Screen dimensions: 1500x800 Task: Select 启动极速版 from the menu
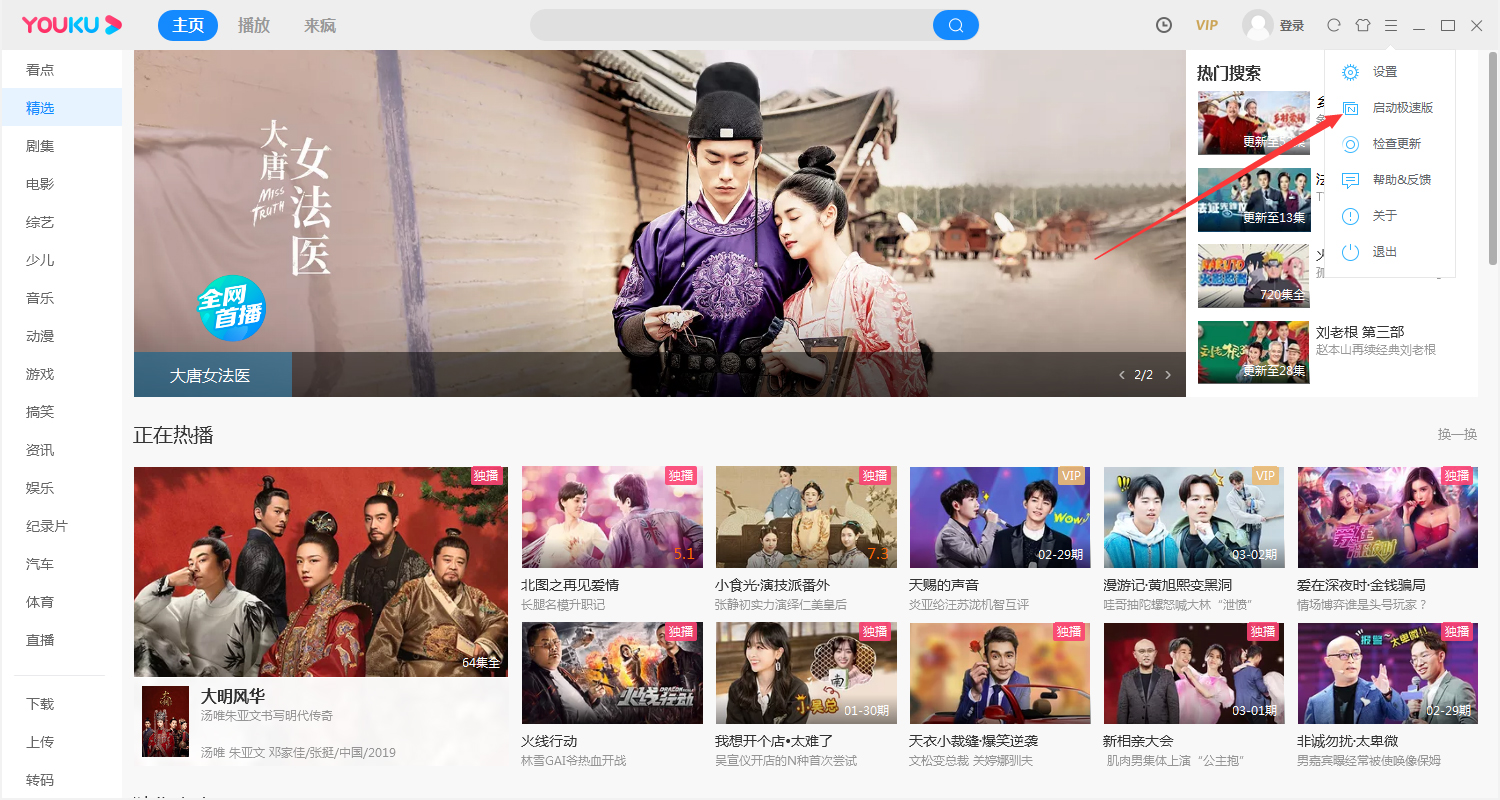pos(1402,108)
